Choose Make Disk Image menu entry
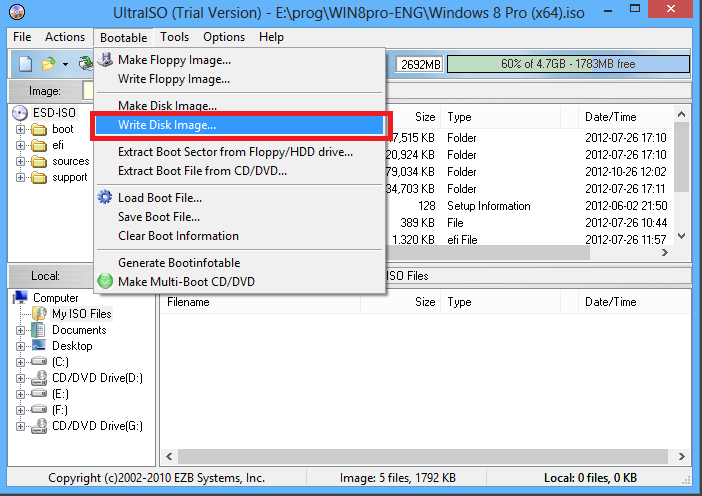Screen dimensions: 702x496 point(240,105)
